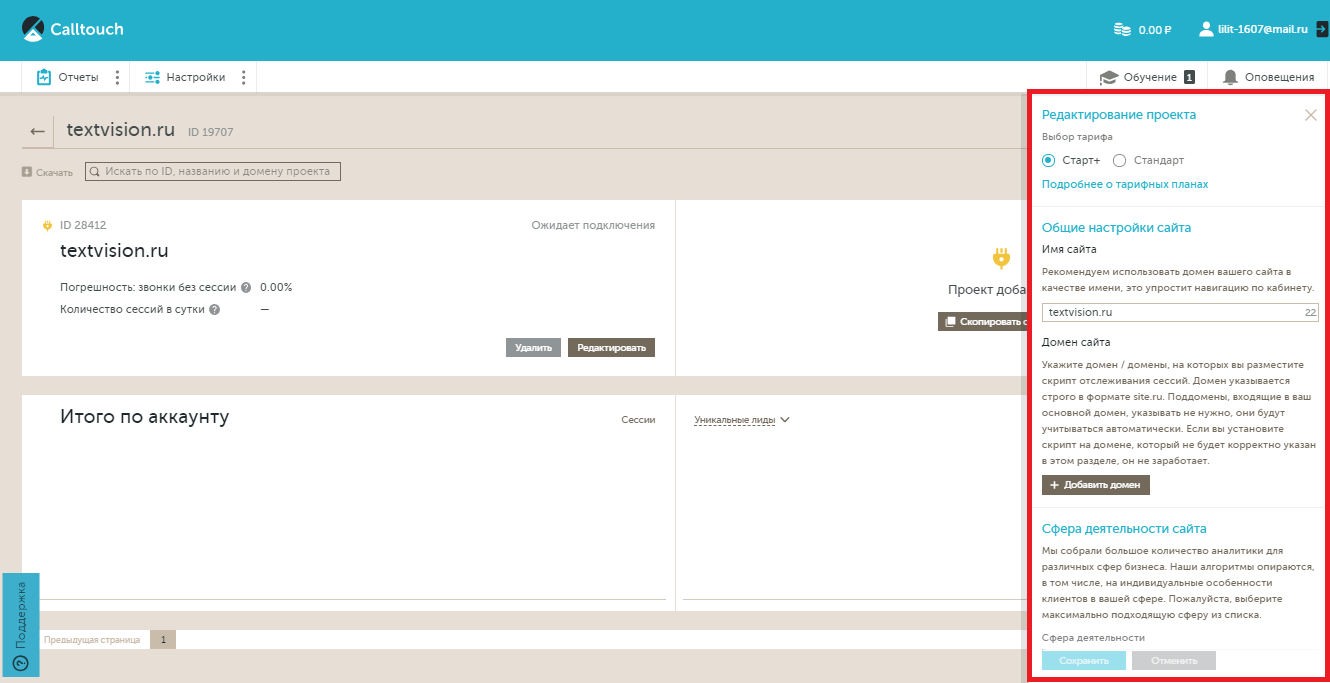Close the Редактирование проекта panel
The image size is (1330, 683).
click(x=1310, y=115)
